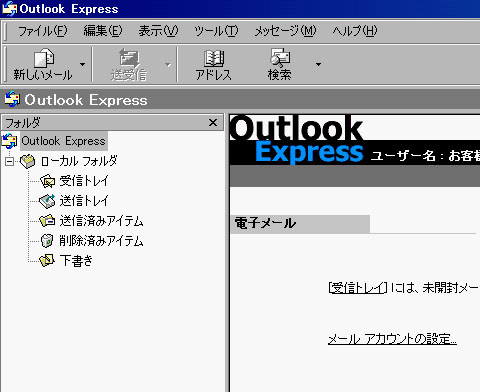Open the メール アカウントの設定 link
The width and height of the screenshot is (480, 392).
click(392, 339)
